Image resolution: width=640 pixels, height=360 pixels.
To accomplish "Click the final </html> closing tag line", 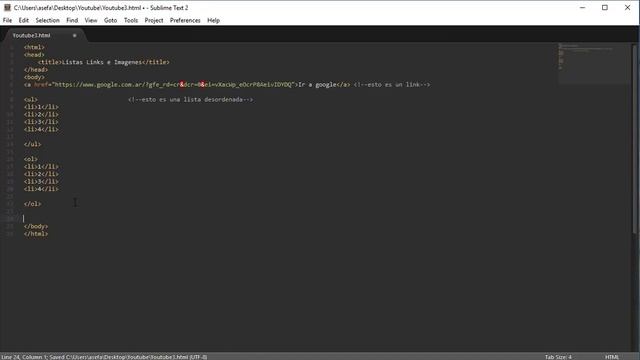I will click(36, 233).
